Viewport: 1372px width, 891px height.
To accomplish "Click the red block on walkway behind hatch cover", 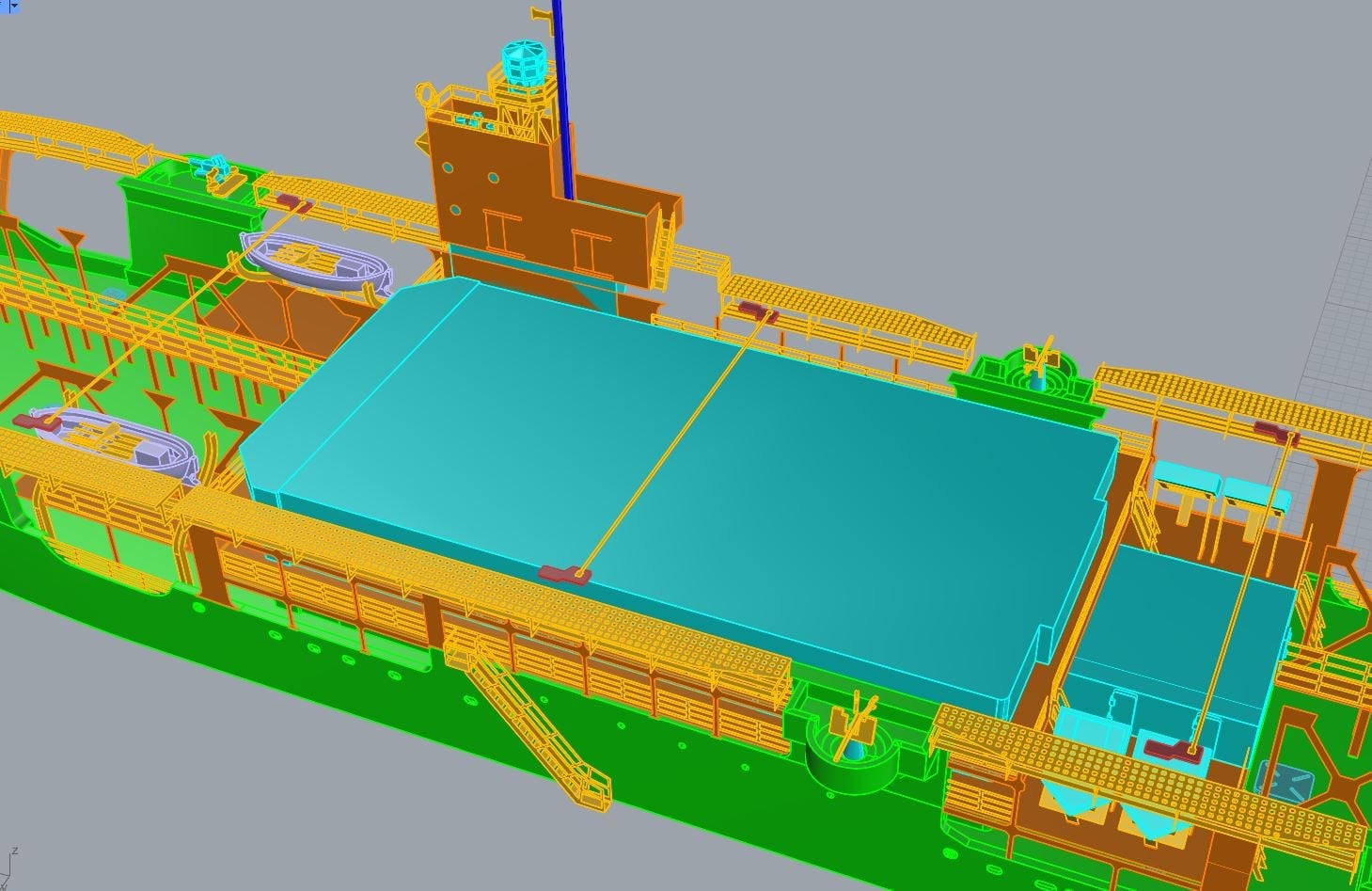I will click(x=755, y=310).
